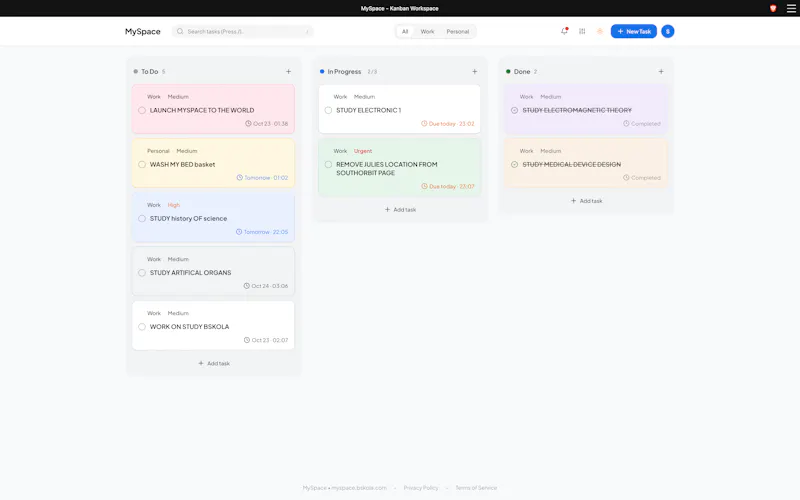Select the All filter tab

tap(405, 31)
